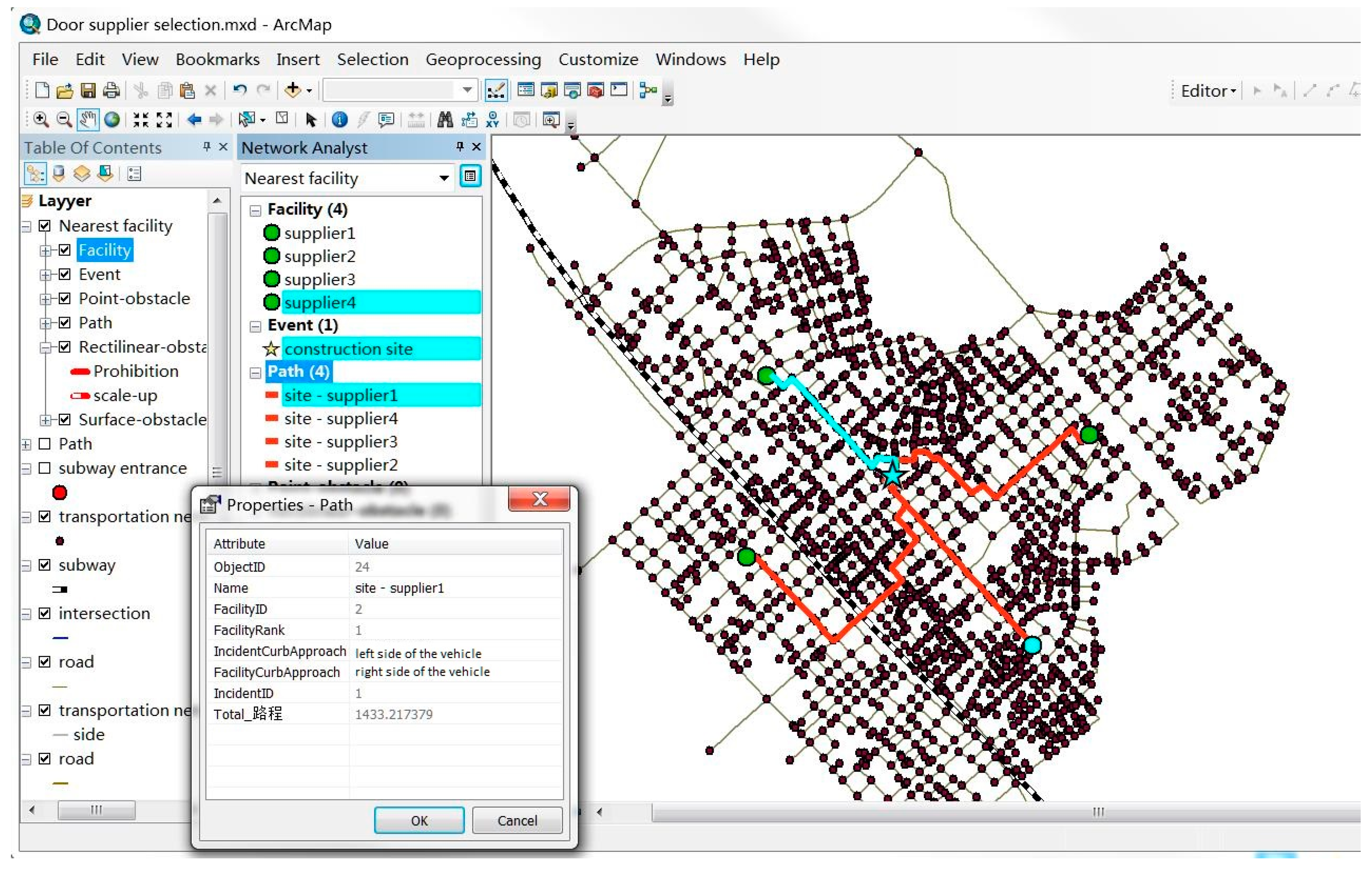Click Cancel in Properties dialog

pyautogui.click(x=517, y=820)
